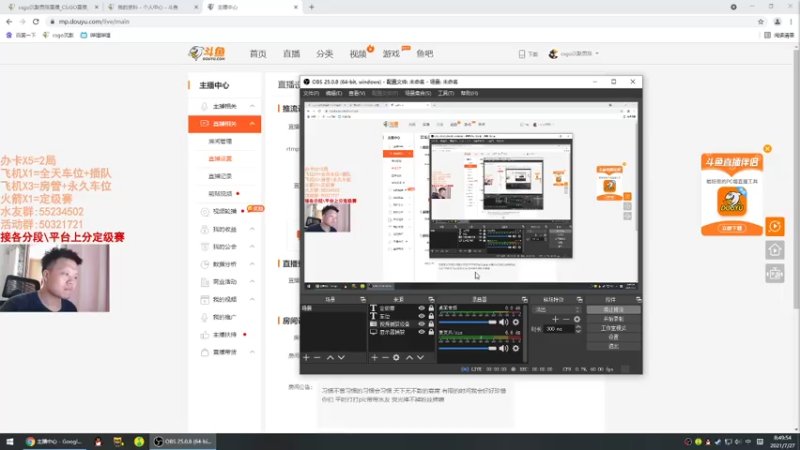This screenshot has height=450, width=800.
Task: Expand the 商业活动 sidebar section
Action: click(252, 282)
